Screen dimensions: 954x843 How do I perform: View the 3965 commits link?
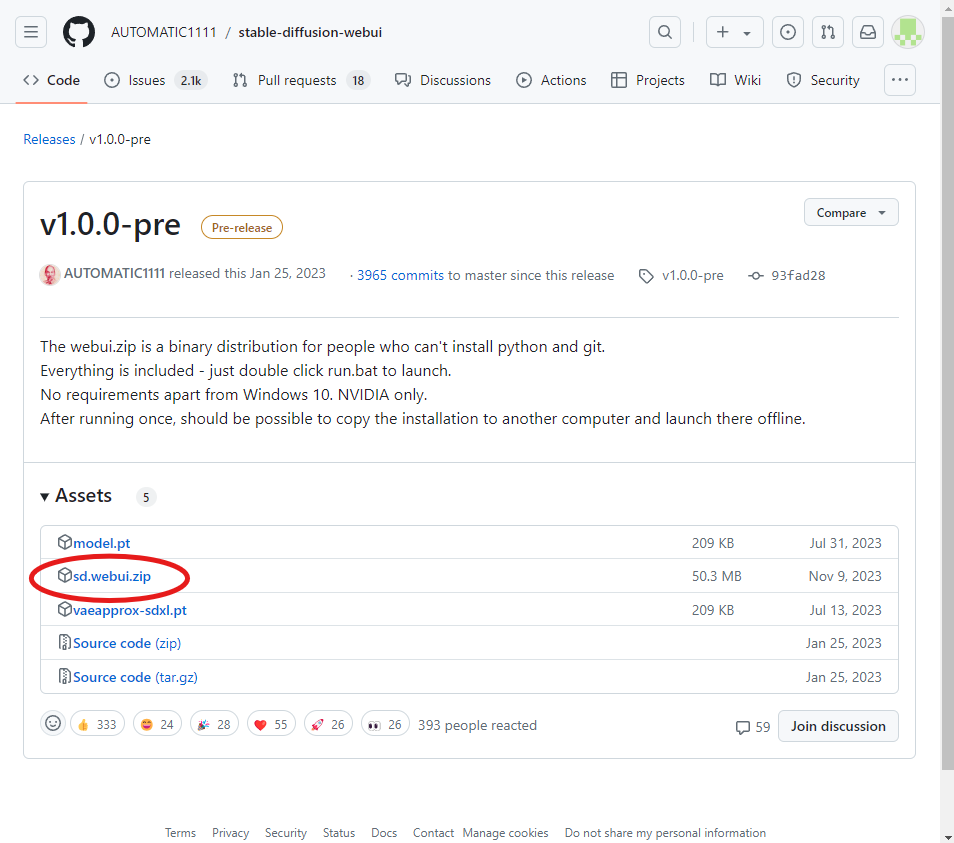click(x=400, y=275)
